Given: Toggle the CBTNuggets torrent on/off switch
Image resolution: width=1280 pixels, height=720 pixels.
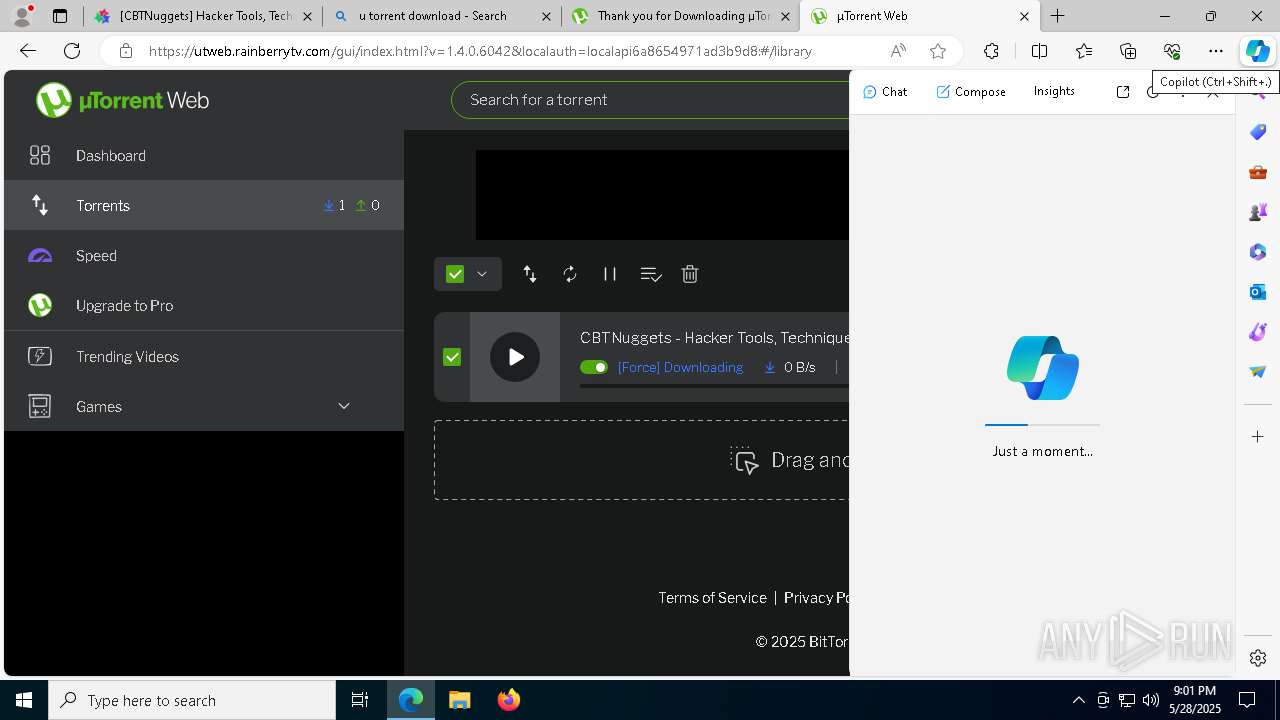Looking at the screenshot, I should click(594, 367).
